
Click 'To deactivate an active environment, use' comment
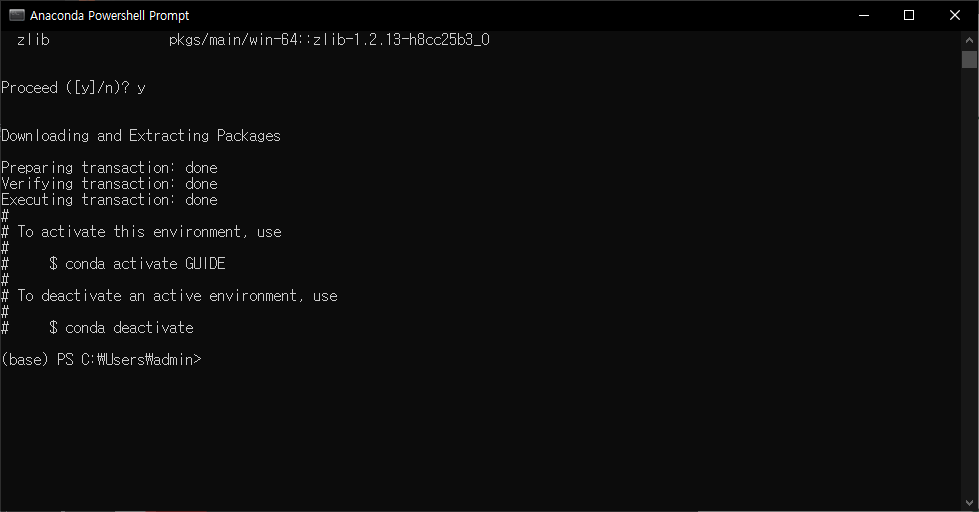click(177, 296)
